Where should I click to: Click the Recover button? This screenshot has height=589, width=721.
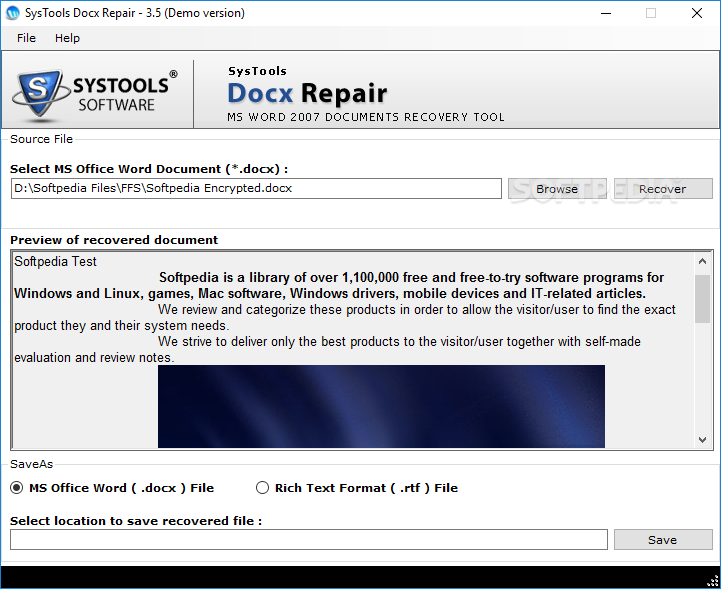tap(663, 189)
